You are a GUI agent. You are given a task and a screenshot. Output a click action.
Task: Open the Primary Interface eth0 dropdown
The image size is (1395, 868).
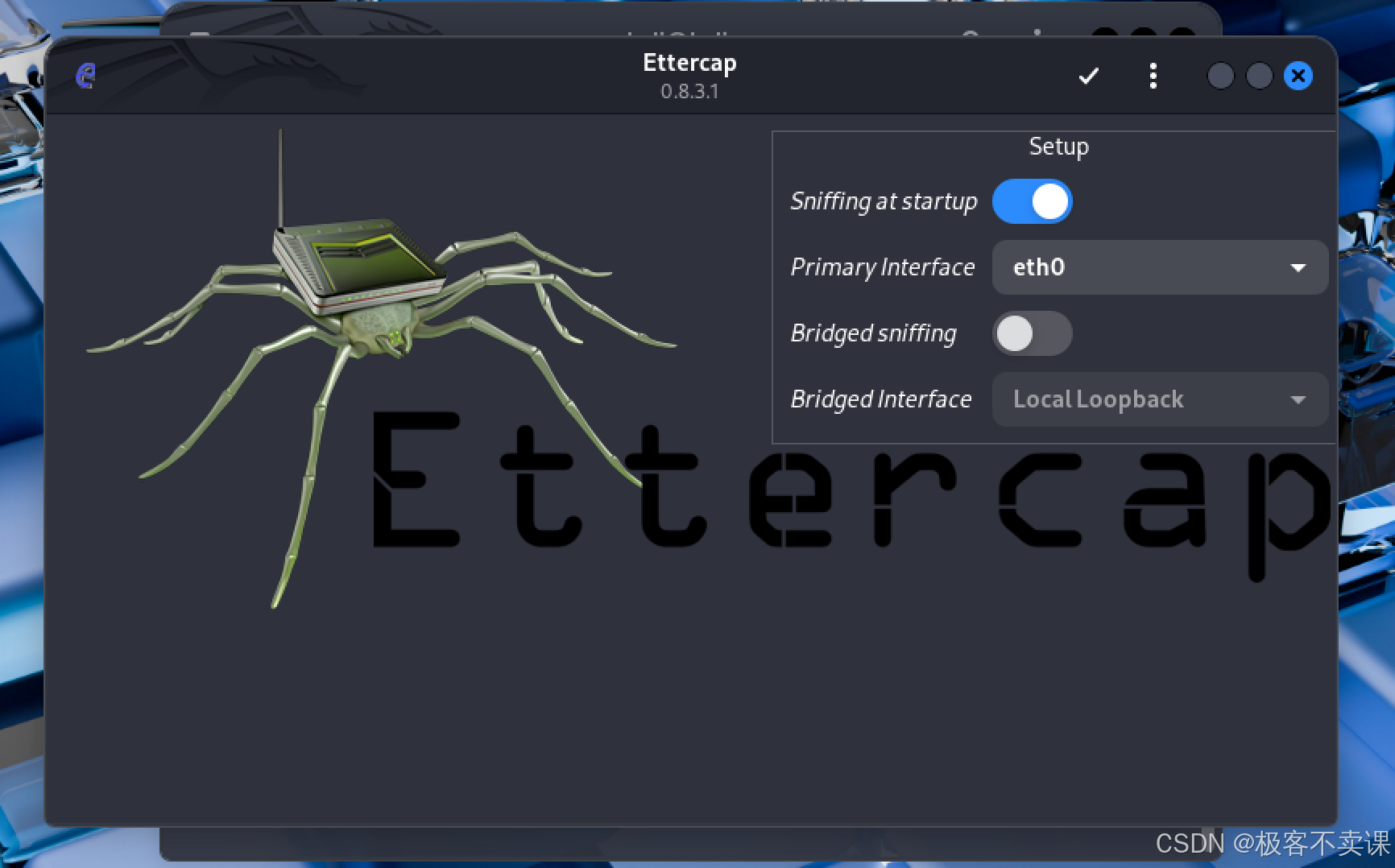coord(1160,267)
